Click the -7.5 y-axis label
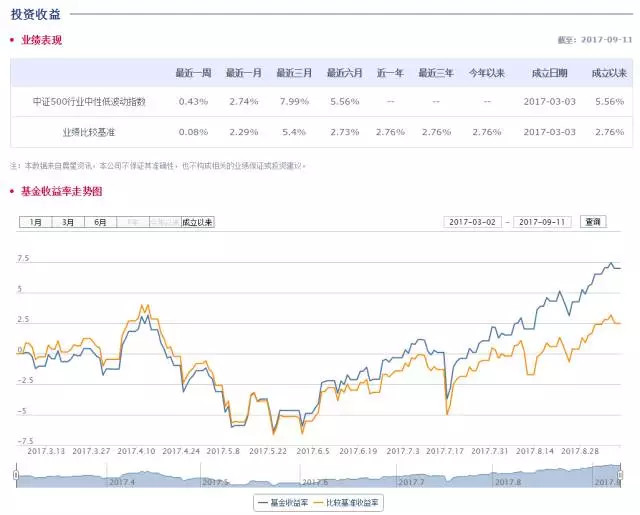 (25, 441)
